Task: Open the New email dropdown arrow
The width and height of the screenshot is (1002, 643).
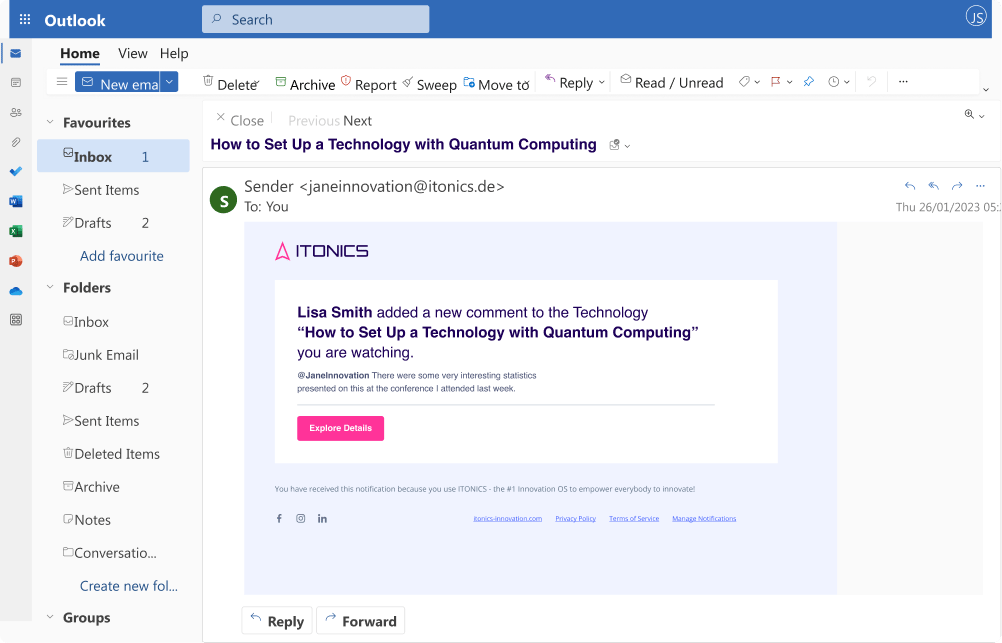Action: (169, 82)
